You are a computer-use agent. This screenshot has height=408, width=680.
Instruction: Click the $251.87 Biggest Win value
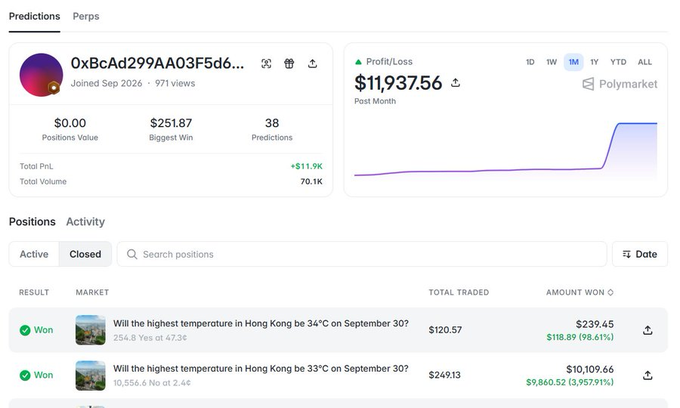pyautogui.click(x=171, y=123)
